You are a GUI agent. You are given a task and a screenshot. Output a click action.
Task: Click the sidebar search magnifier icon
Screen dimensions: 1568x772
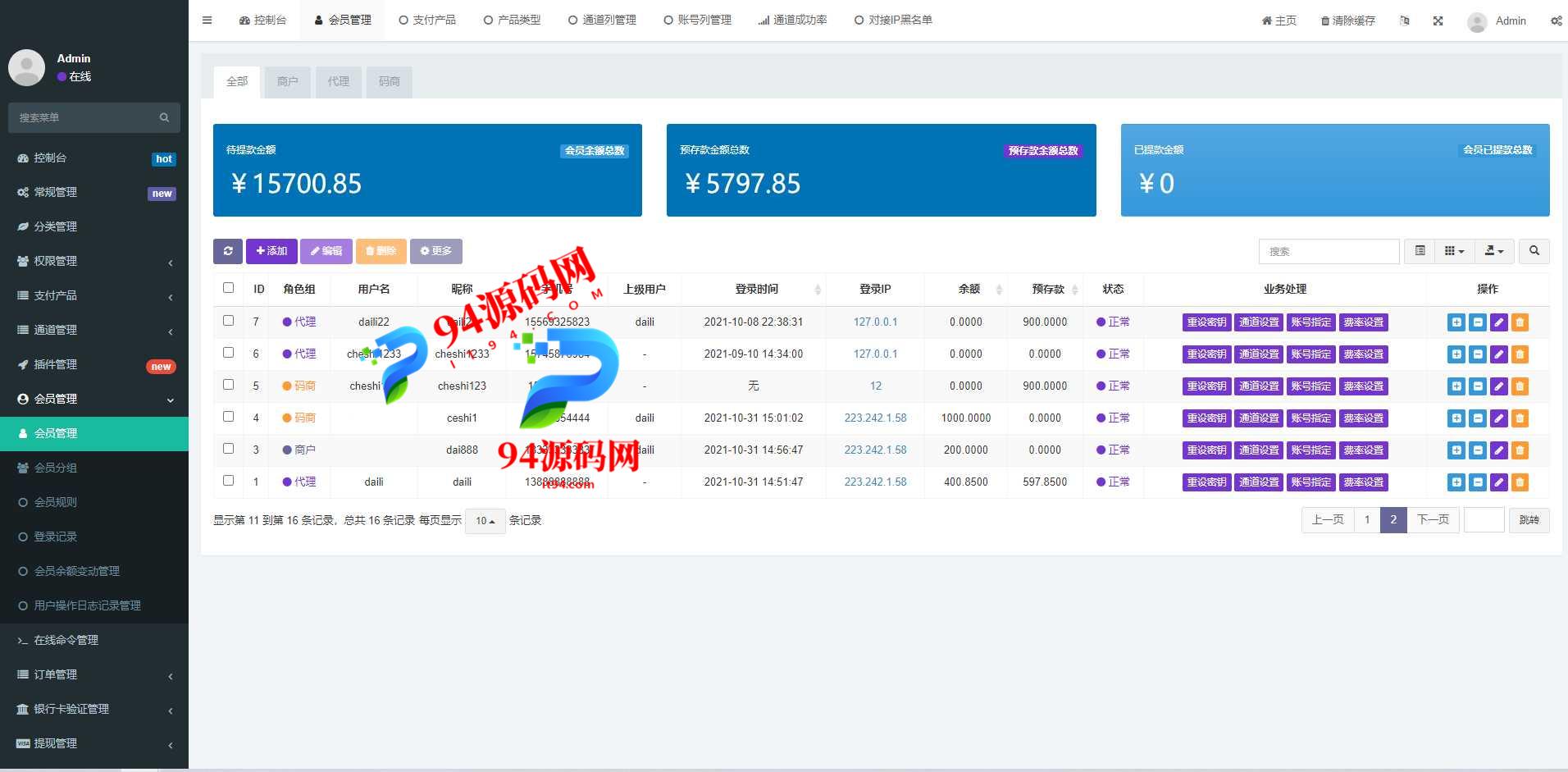[x=164, y=117]
